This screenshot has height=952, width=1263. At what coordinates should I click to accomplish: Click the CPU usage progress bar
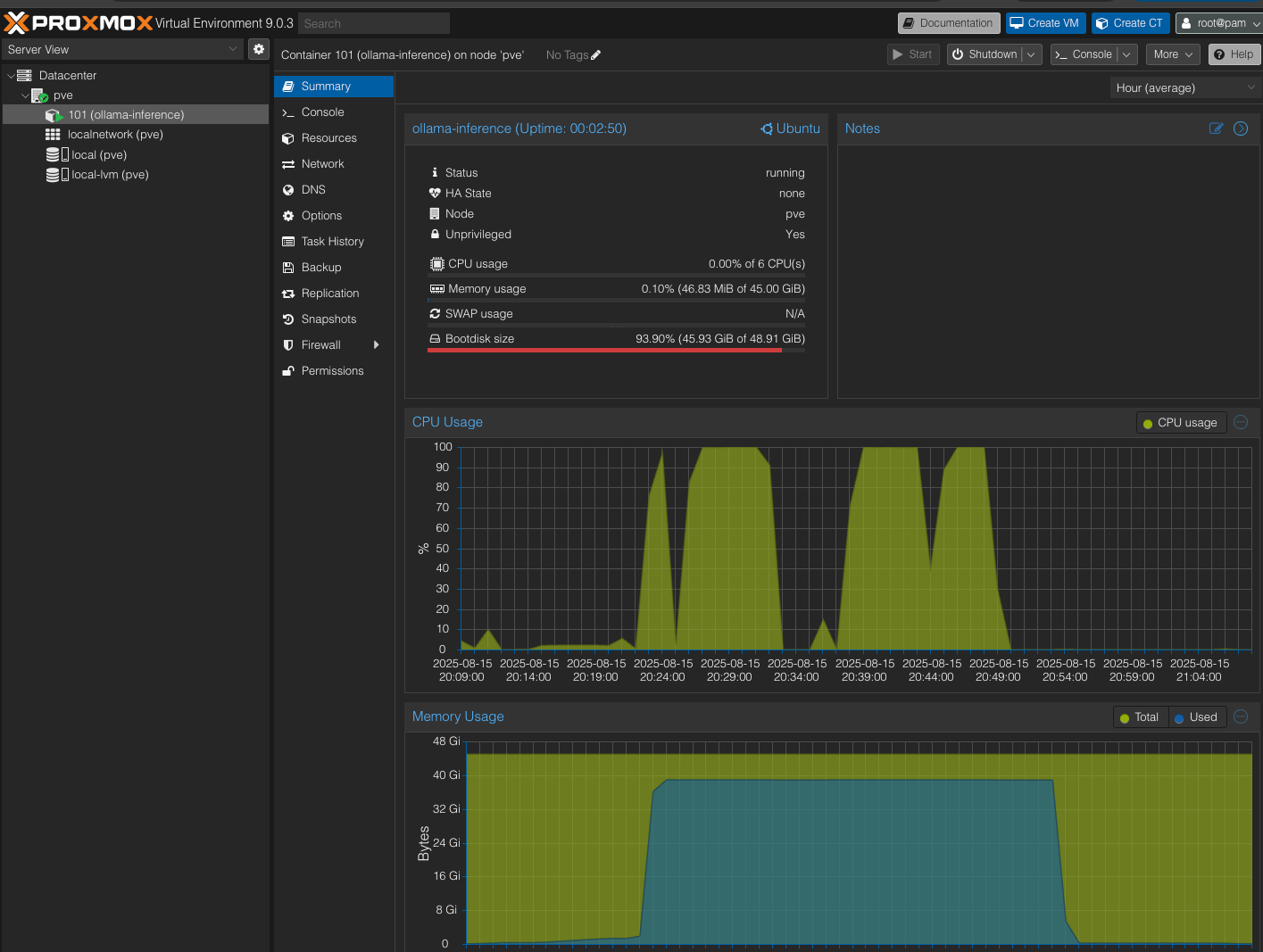point(617,275)
